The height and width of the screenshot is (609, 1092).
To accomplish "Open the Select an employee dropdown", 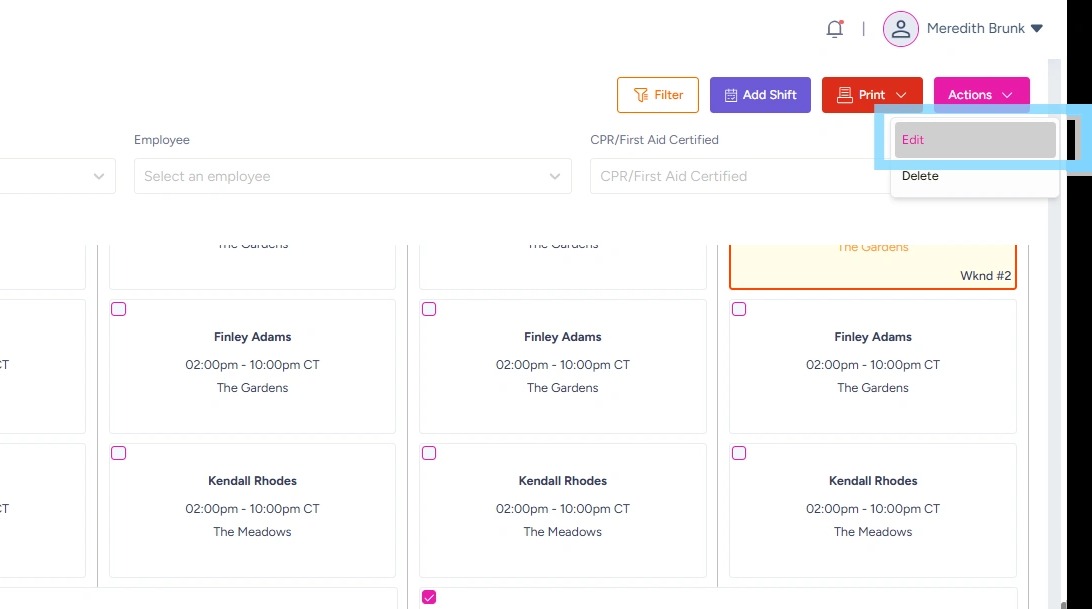I will (x=352, y=176).
